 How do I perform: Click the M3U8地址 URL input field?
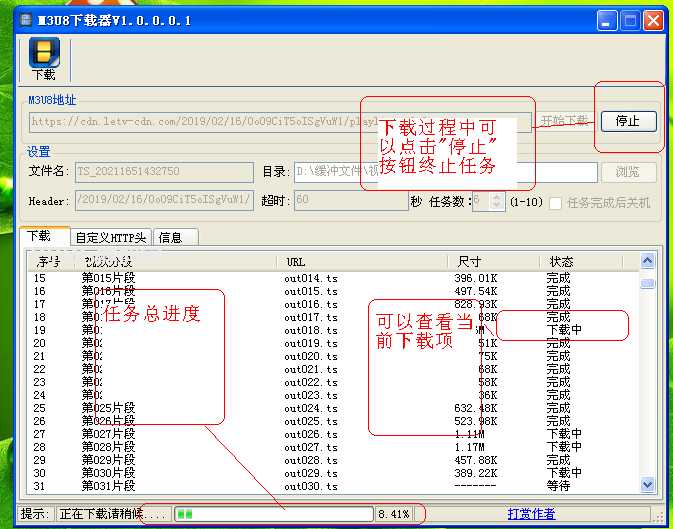click(190, 122)
